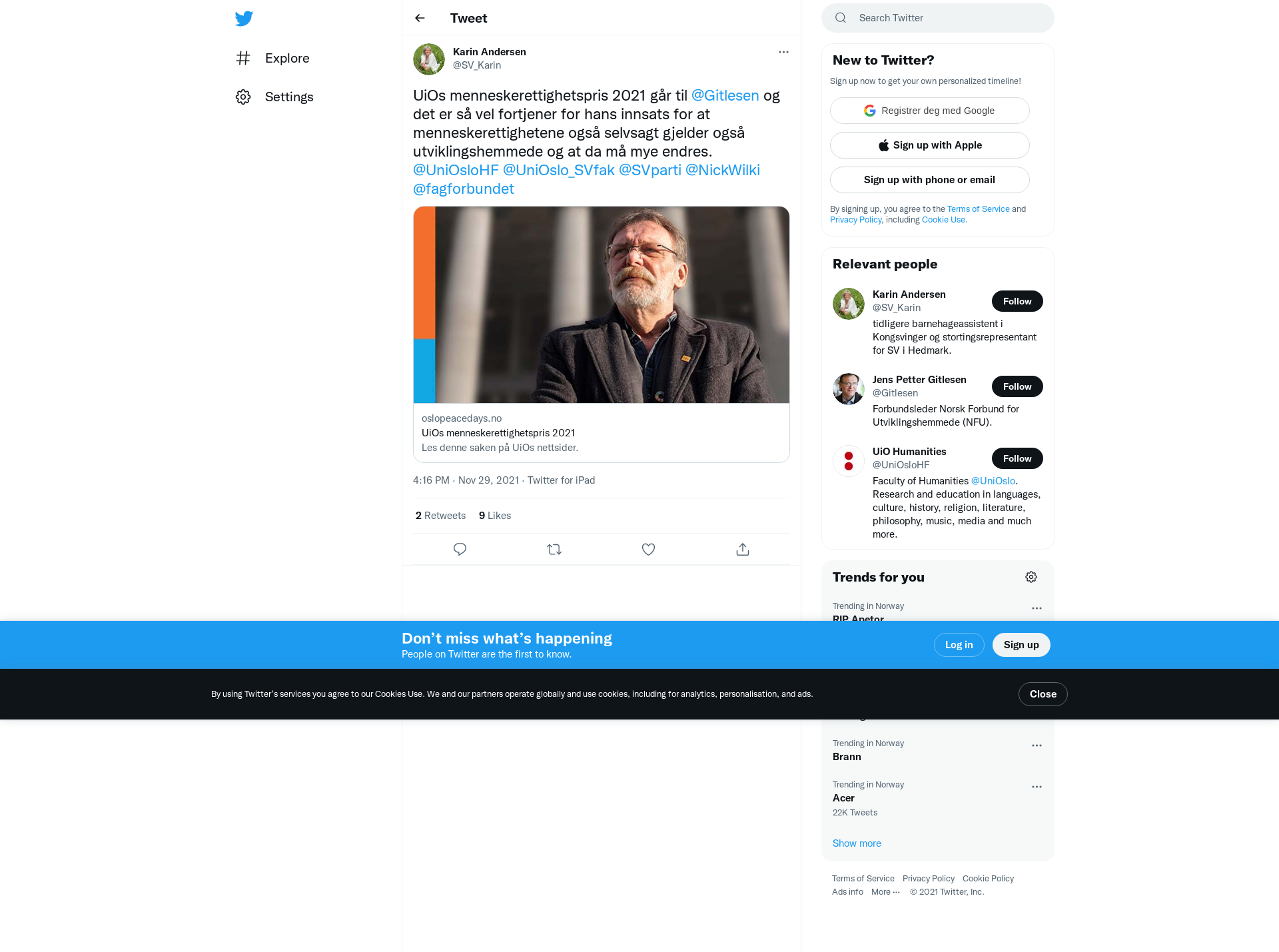Click the Twitter bird logo
The image size is (1279, 952).
point(244,18)
